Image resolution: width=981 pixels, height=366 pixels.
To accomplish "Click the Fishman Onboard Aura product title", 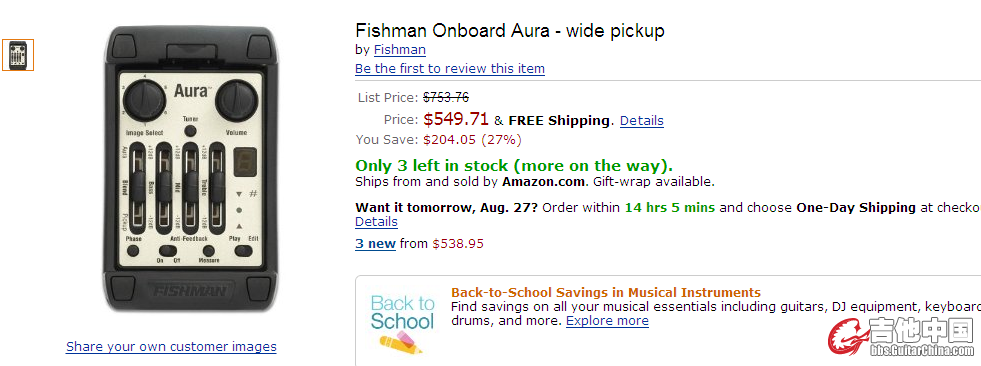I will coord(510,31).
